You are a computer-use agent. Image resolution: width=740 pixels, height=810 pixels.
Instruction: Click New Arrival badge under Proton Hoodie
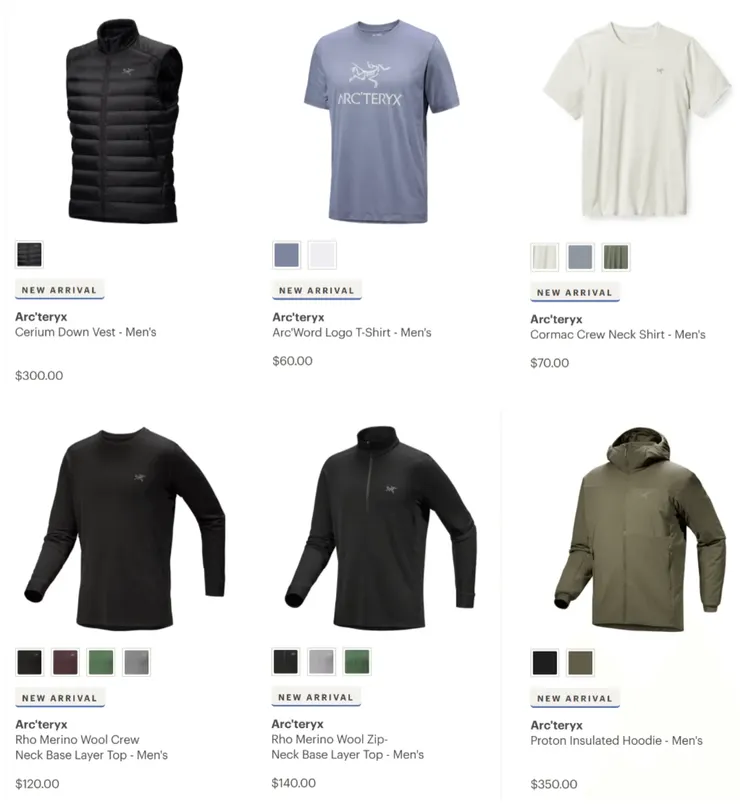pos(575,698)
